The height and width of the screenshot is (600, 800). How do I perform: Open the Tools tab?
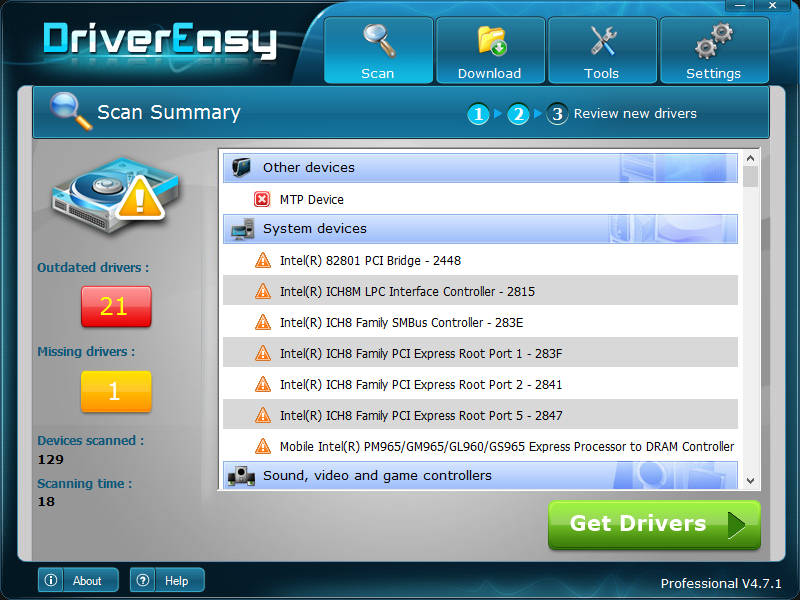coord(602,50)
